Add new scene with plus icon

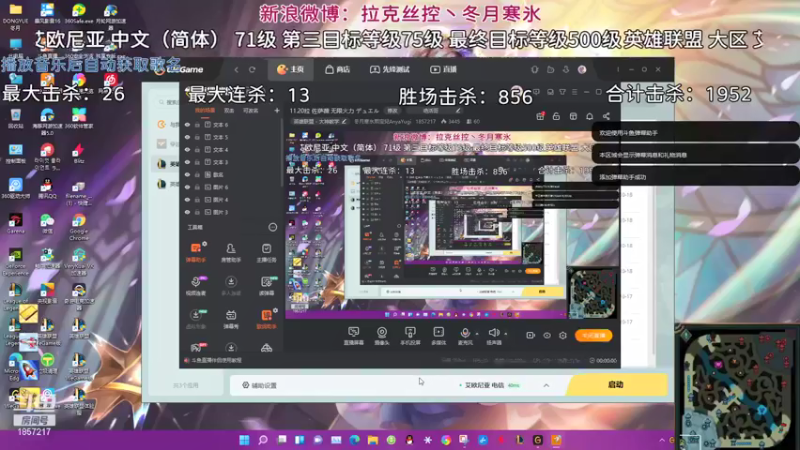[277, 110]
